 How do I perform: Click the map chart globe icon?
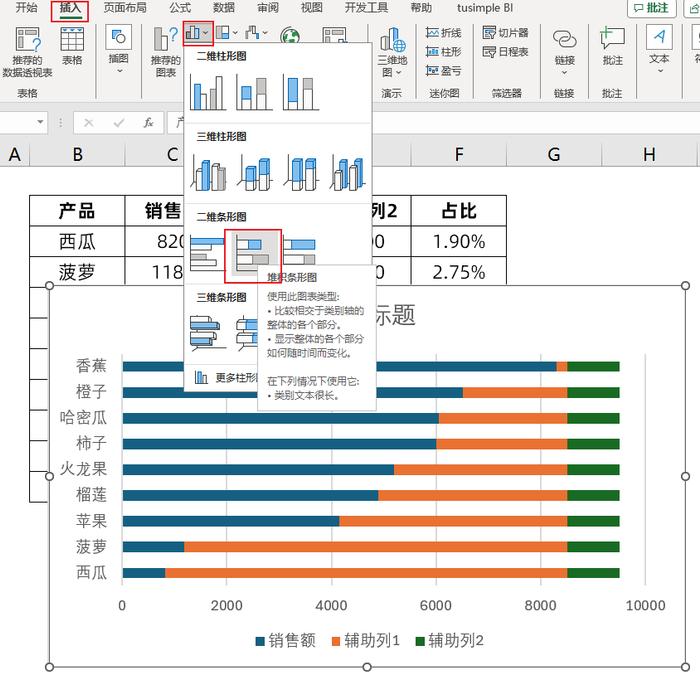click(290, 35)
